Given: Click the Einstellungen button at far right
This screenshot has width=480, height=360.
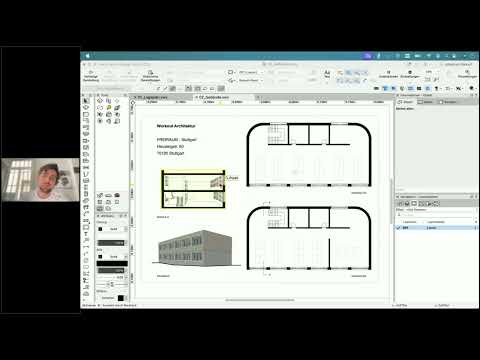Looking at the screenshot, I should point(467,74).
